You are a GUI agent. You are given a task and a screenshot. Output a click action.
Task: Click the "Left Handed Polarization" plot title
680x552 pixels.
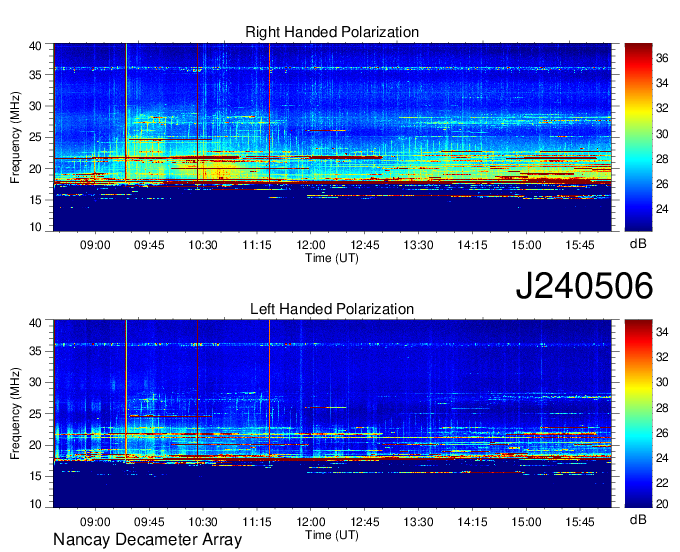coord(332,309)
